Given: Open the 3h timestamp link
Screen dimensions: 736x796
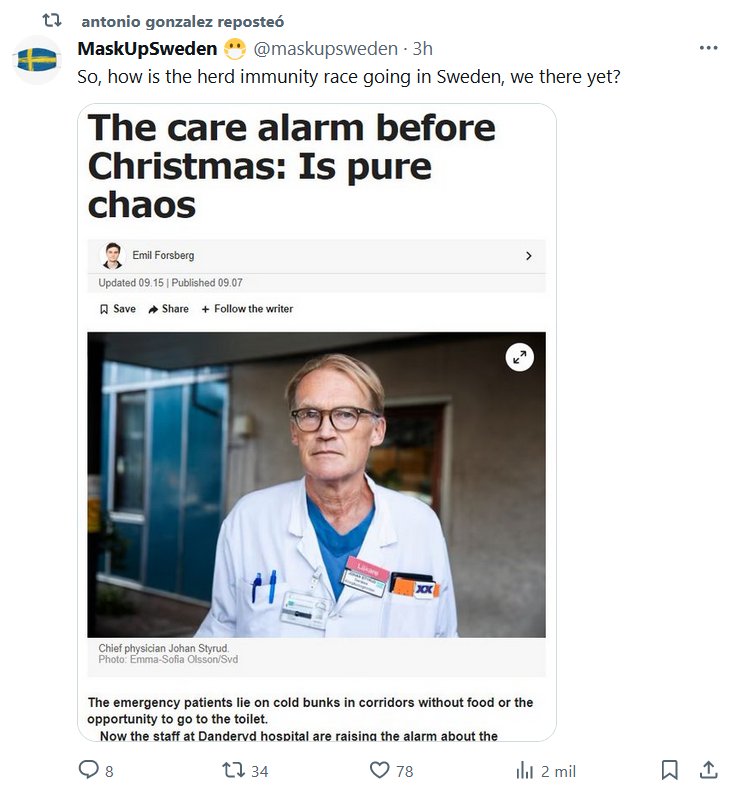Looking at the screenshot, I should pos(422,49).
